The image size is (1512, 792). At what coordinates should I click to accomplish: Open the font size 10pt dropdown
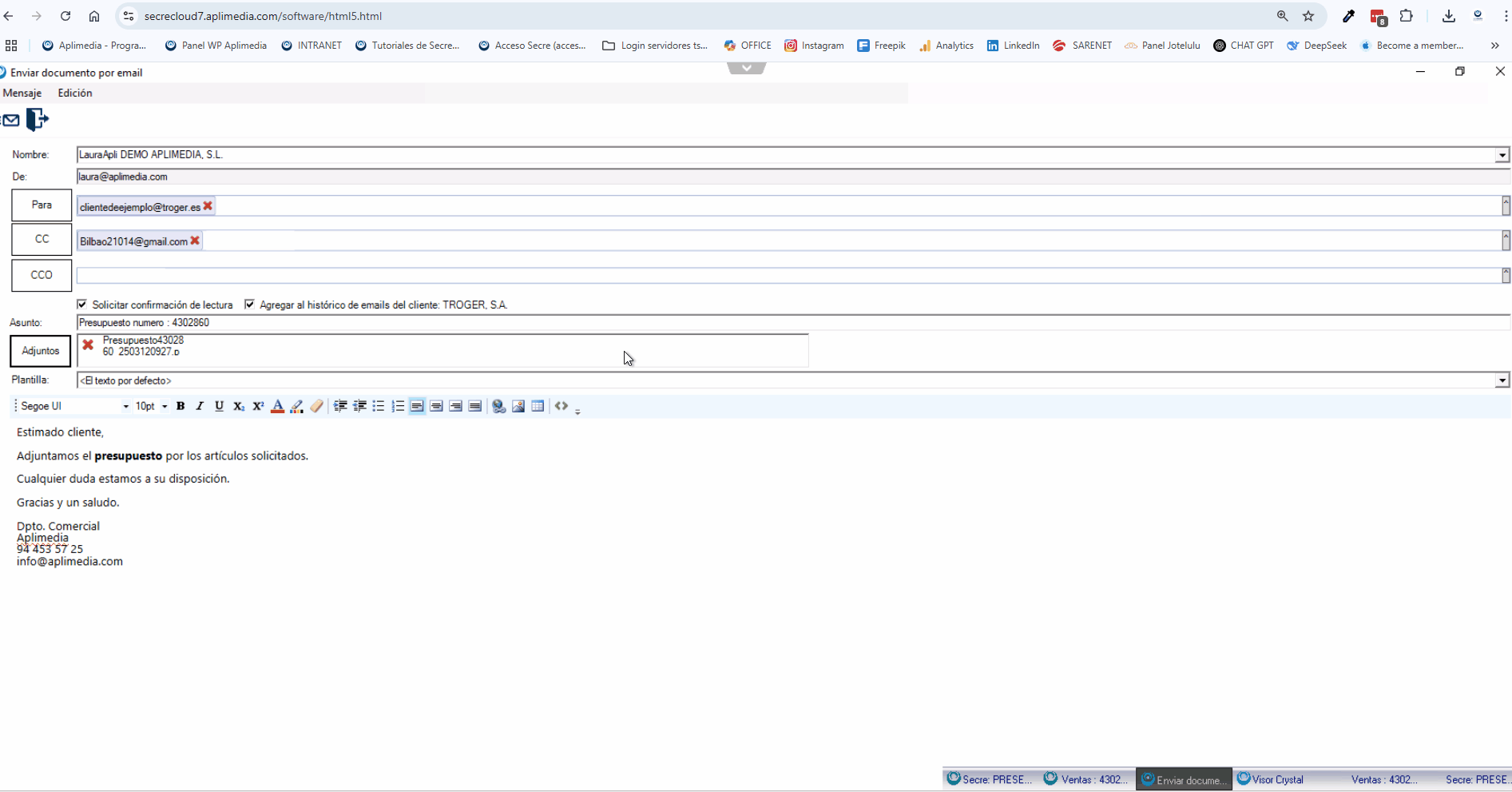point(165,406)
